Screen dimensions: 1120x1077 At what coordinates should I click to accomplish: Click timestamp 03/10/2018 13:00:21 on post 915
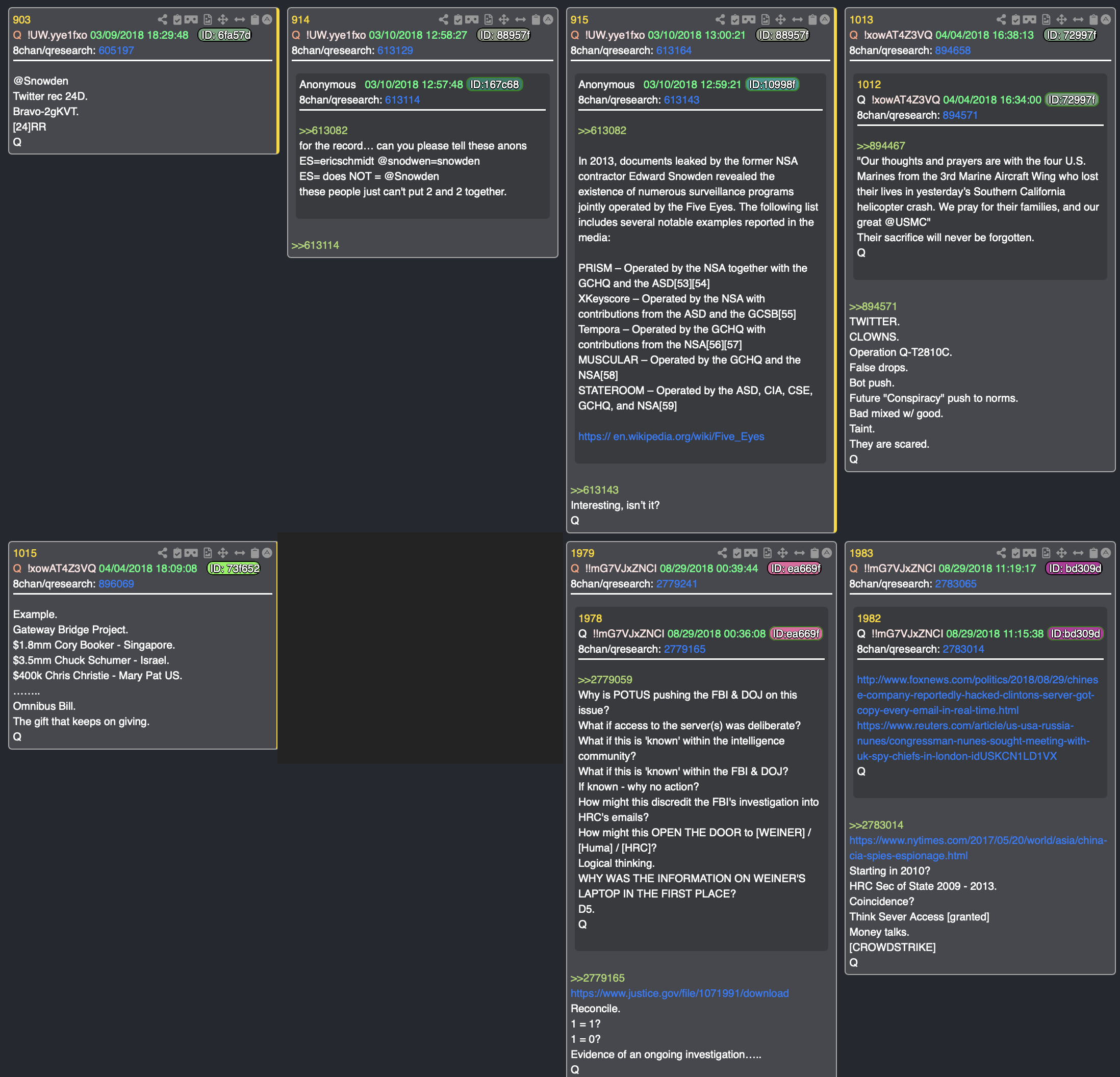[697, 35]
